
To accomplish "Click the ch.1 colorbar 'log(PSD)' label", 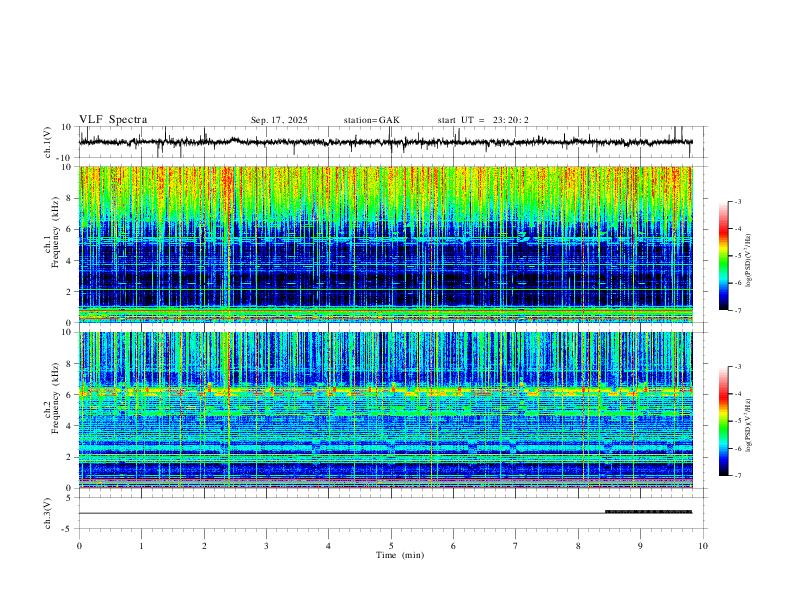I will (749, 261).
